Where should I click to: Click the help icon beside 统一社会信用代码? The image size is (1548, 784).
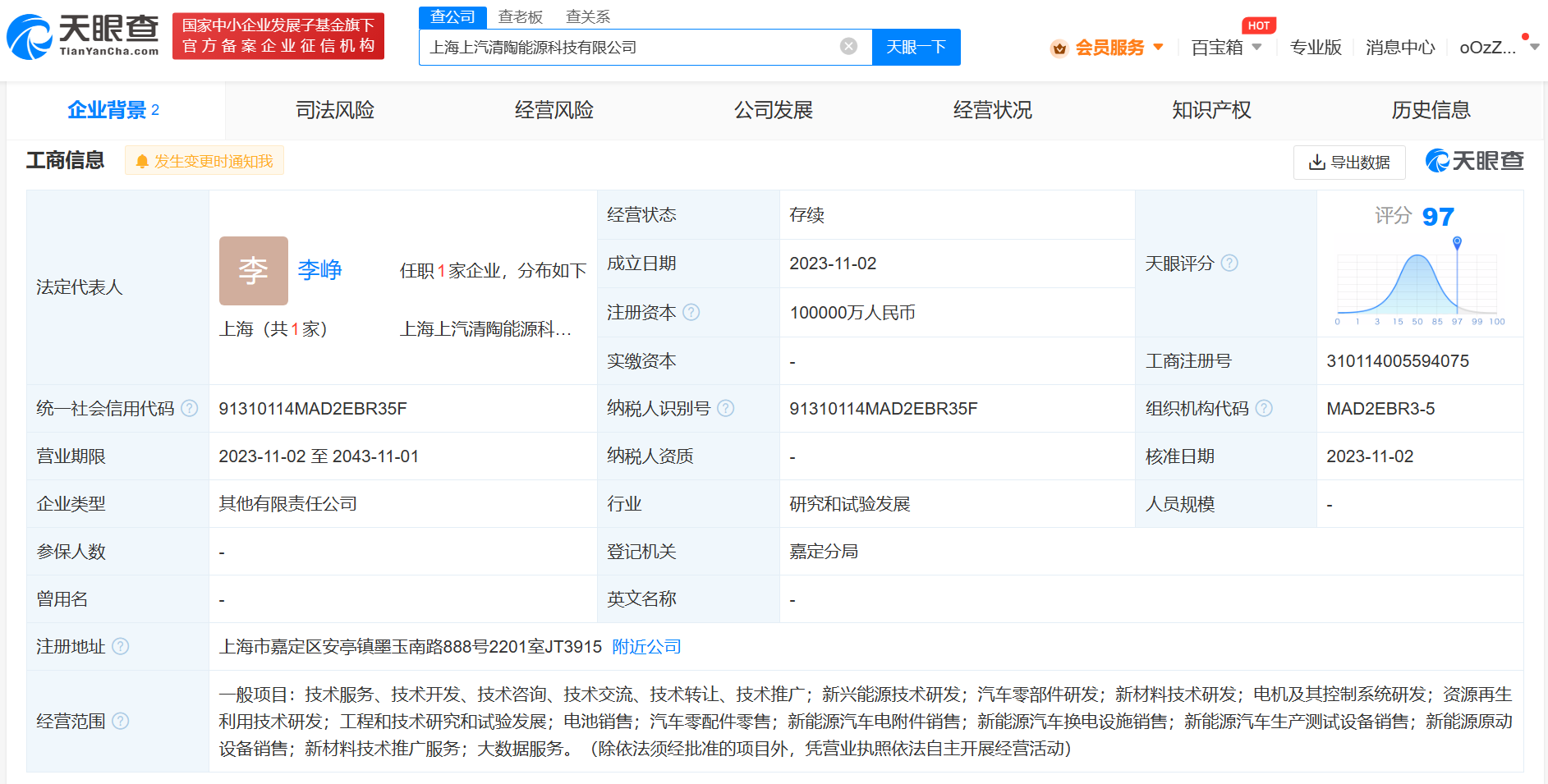190,408
